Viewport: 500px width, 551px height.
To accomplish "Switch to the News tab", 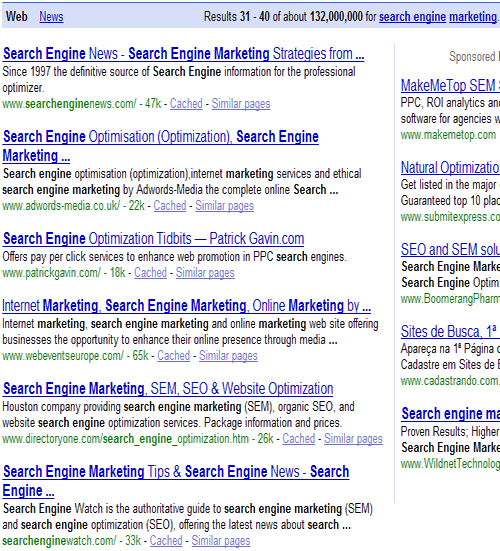I will [x=51, y=17].
